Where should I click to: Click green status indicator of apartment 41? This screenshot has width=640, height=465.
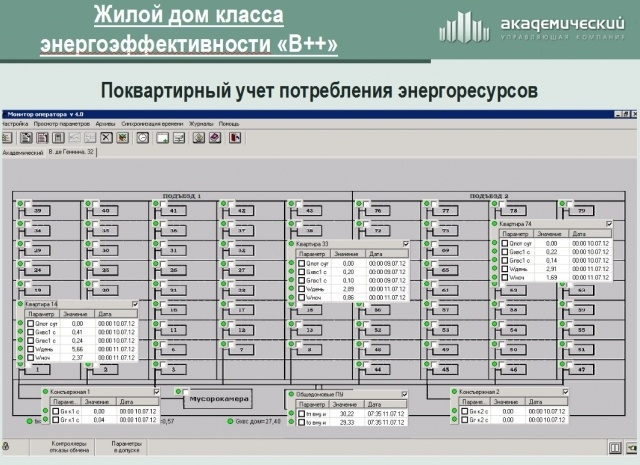(x=156, y=203)
